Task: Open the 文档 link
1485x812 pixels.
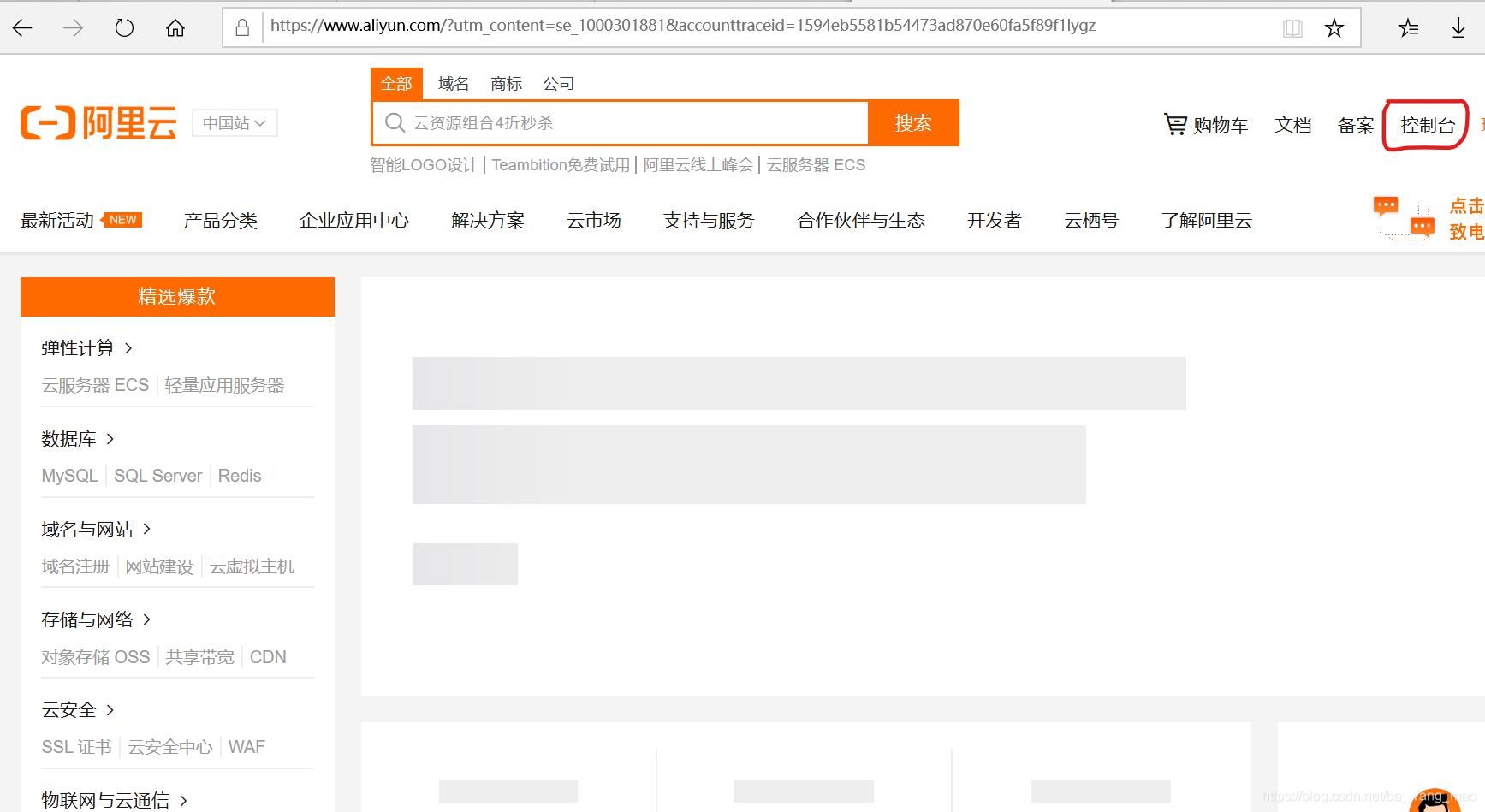Action: (1293, 126)
